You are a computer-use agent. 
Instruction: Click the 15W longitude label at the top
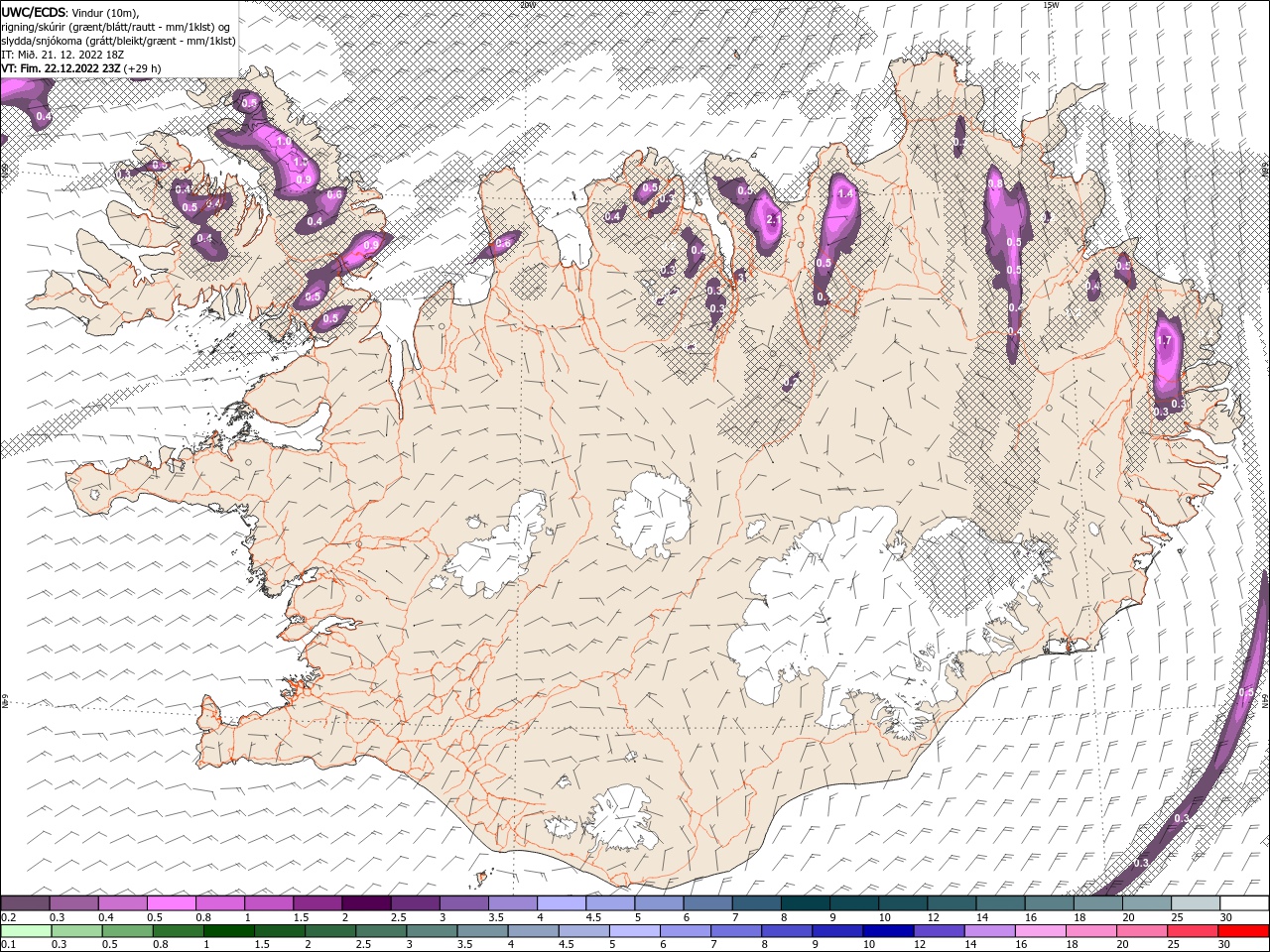1050,5
